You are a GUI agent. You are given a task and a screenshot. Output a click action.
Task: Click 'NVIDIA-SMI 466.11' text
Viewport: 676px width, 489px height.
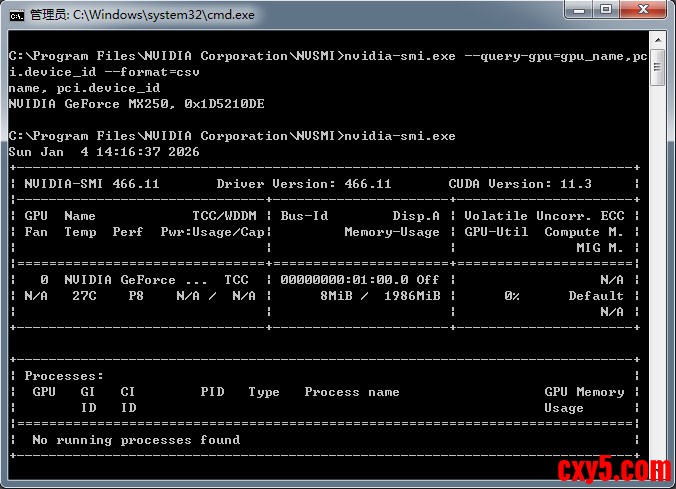(x=92, y=184)
